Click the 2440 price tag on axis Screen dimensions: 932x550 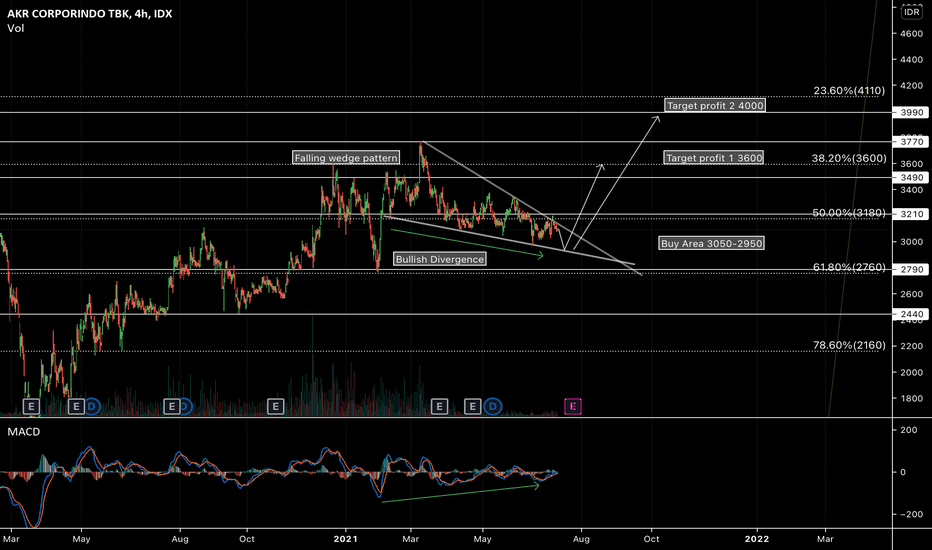(912, 314)
